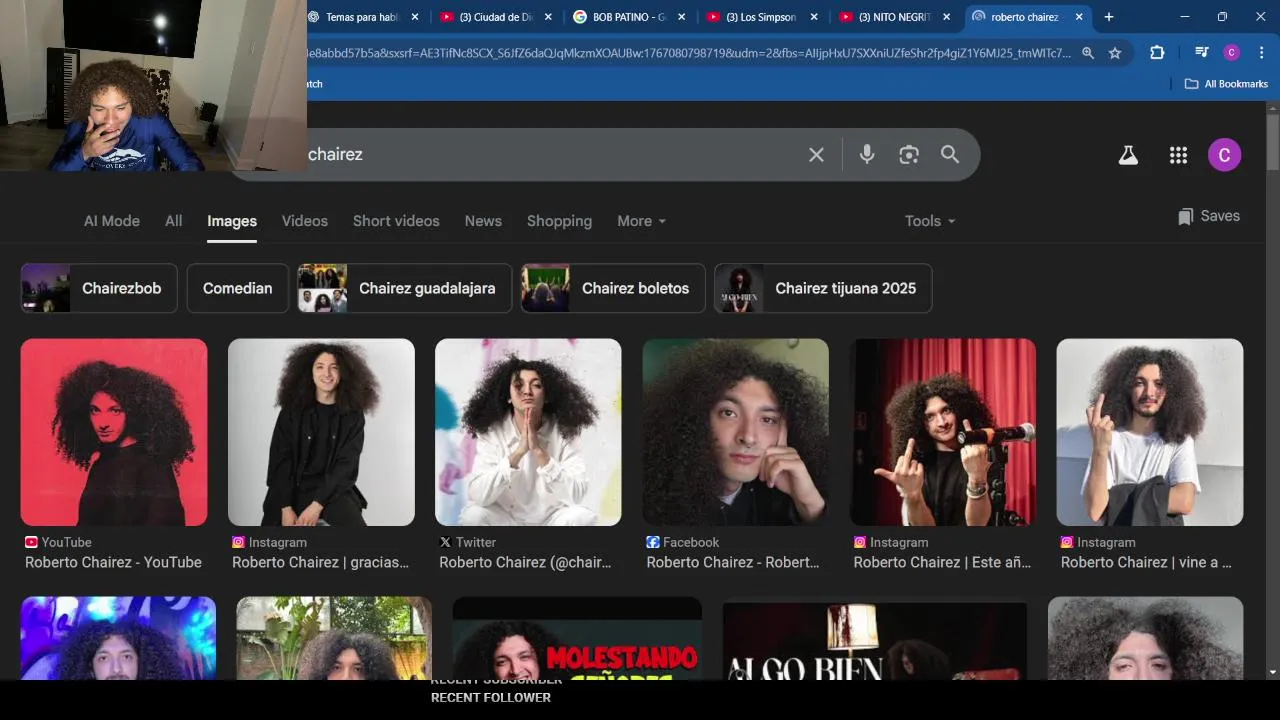Filter by Chairez guadalajara chip
1280x720 pixels.
405,288
